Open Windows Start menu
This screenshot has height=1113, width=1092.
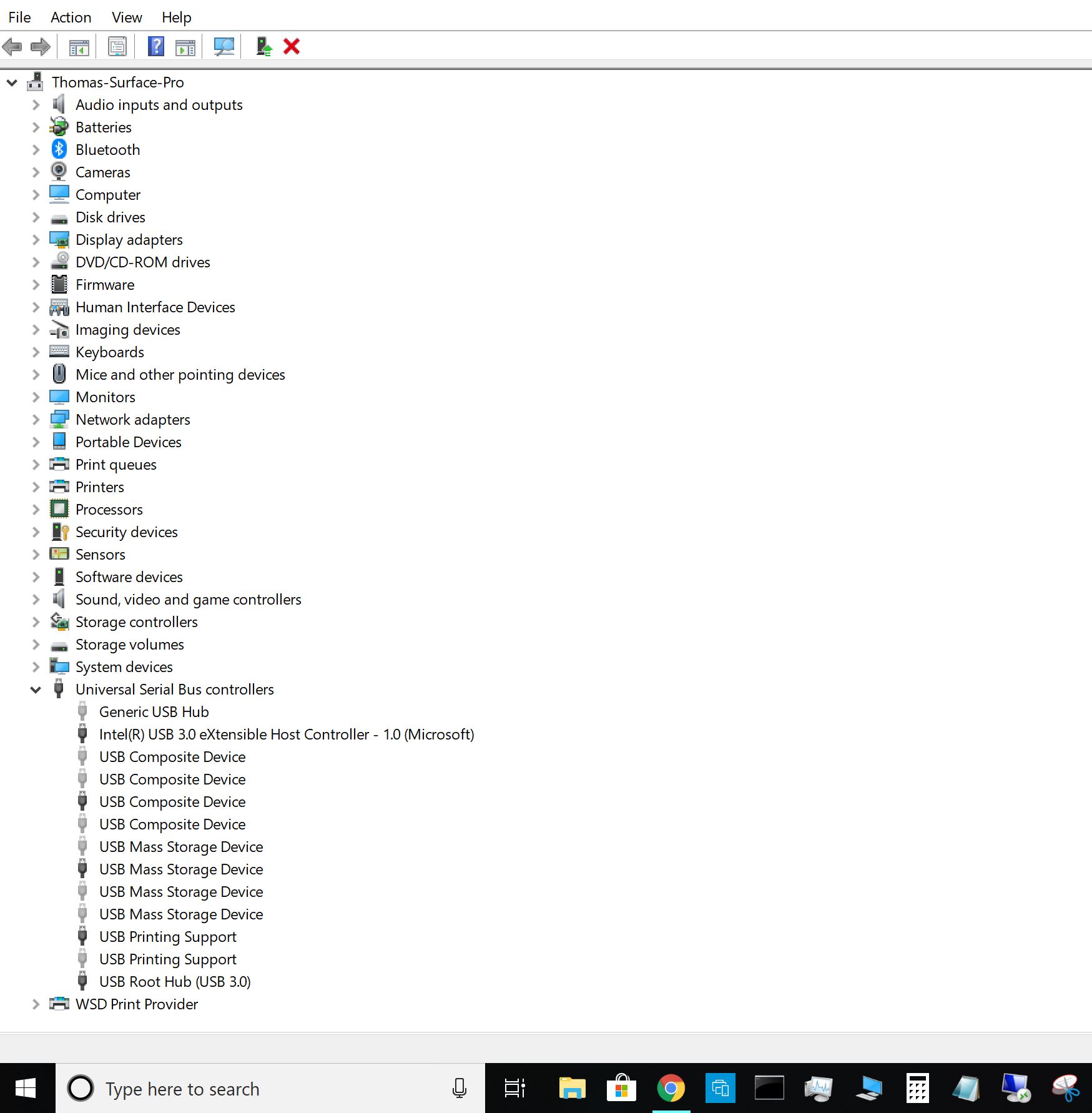tap(26, 1089)
